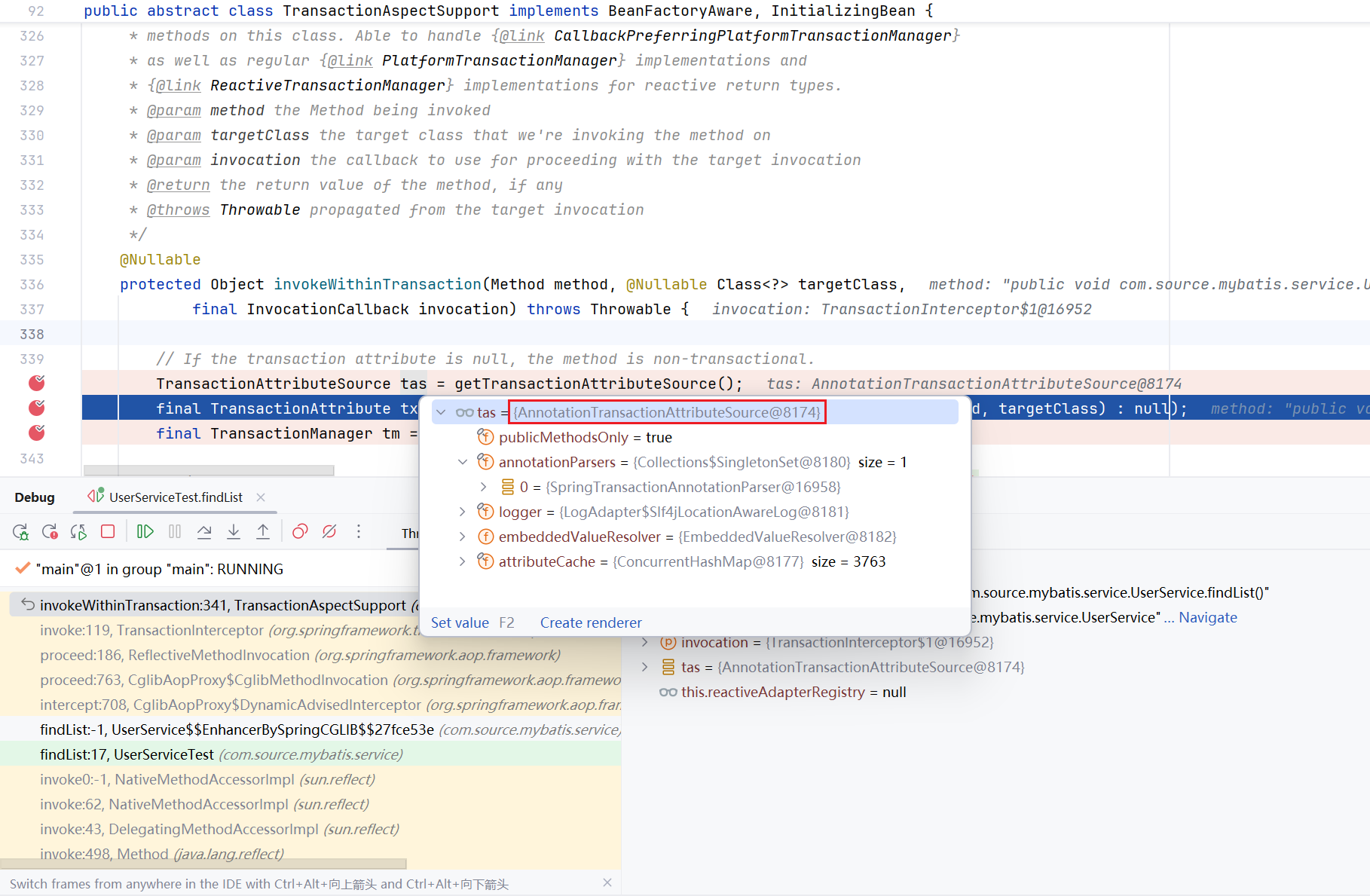Image resolution: width=1370 pixels, height=896 pixels.
Task: Rerun the UserServiceTest.findList debug session
Action: click(20, 532)
